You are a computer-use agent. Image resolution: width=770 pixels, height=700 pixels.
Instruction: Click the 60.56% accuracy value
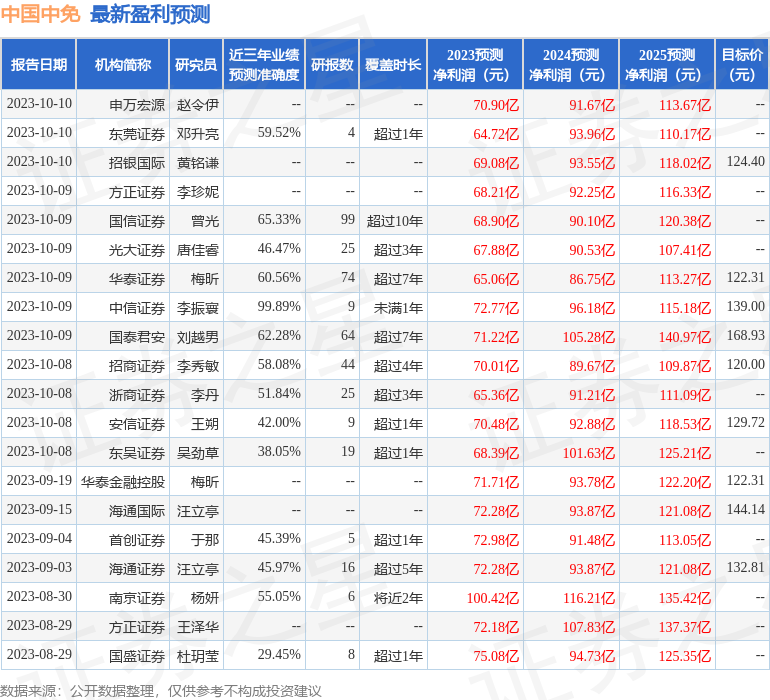point(279,278)
